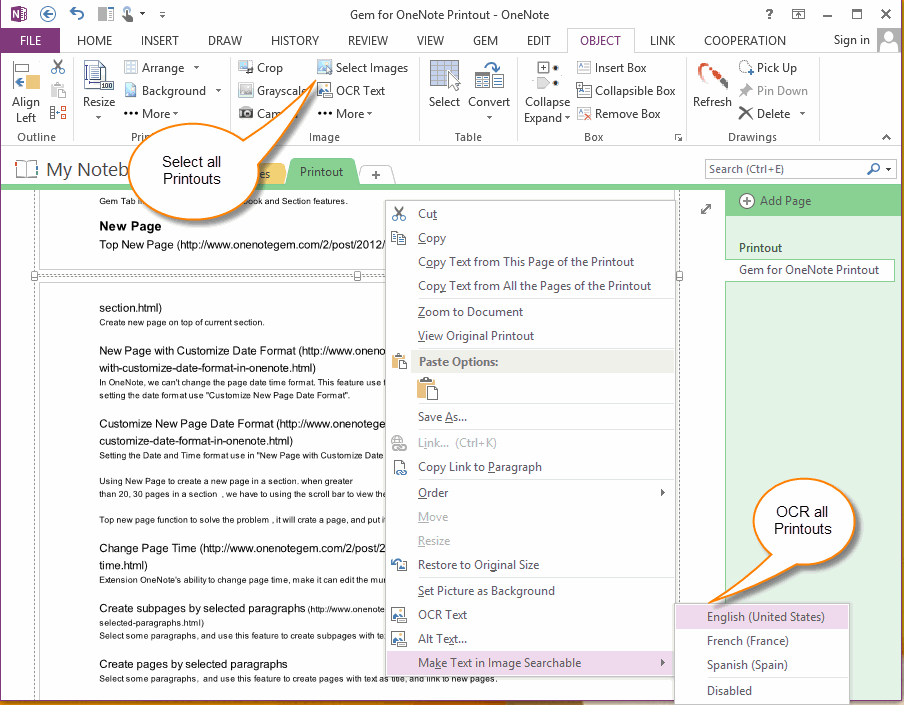Select English (United States) OCR language
The image size is (904, 705).
tap(762, 617)
